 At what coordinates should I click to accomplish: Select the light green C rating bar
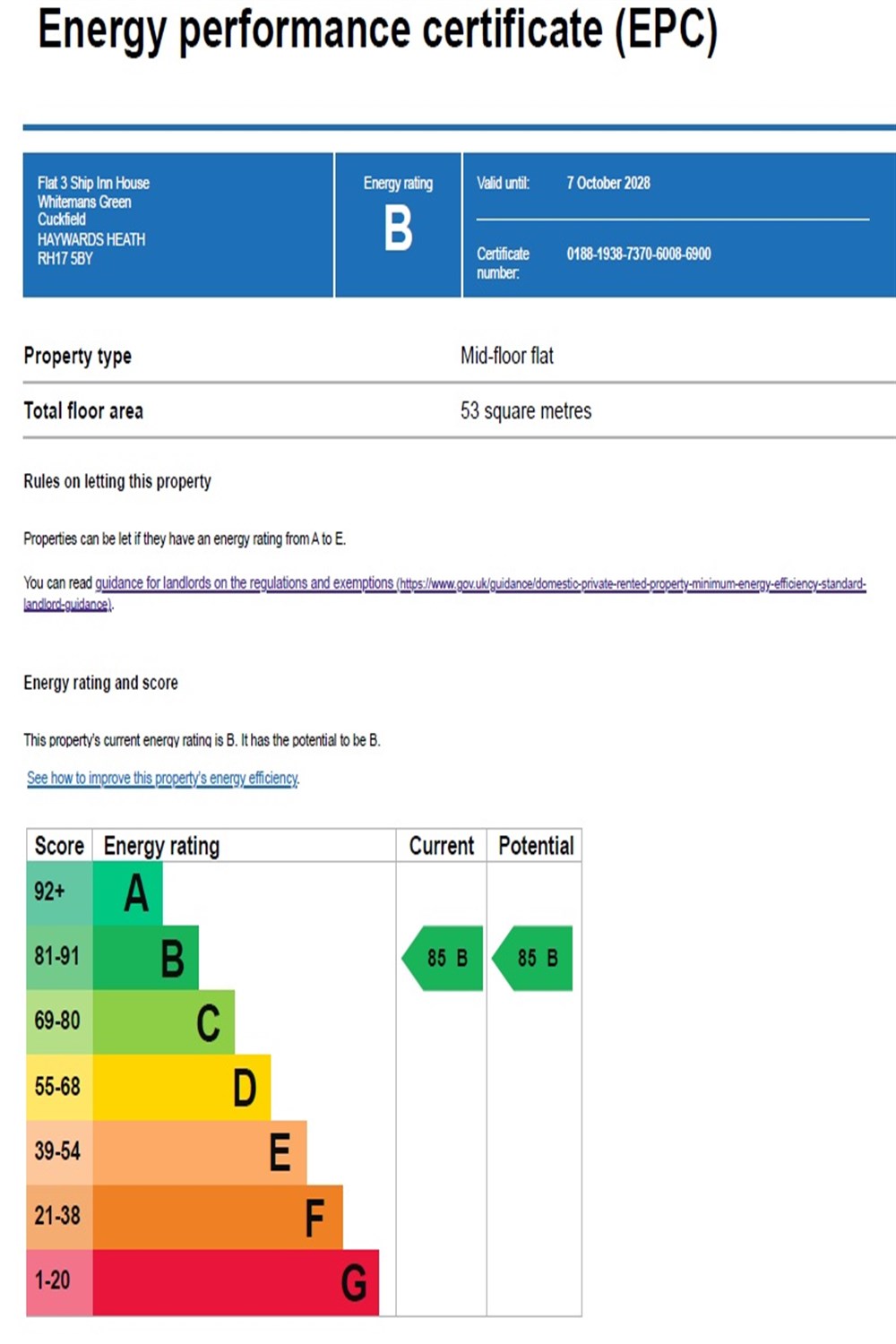tap(164, 1022)
